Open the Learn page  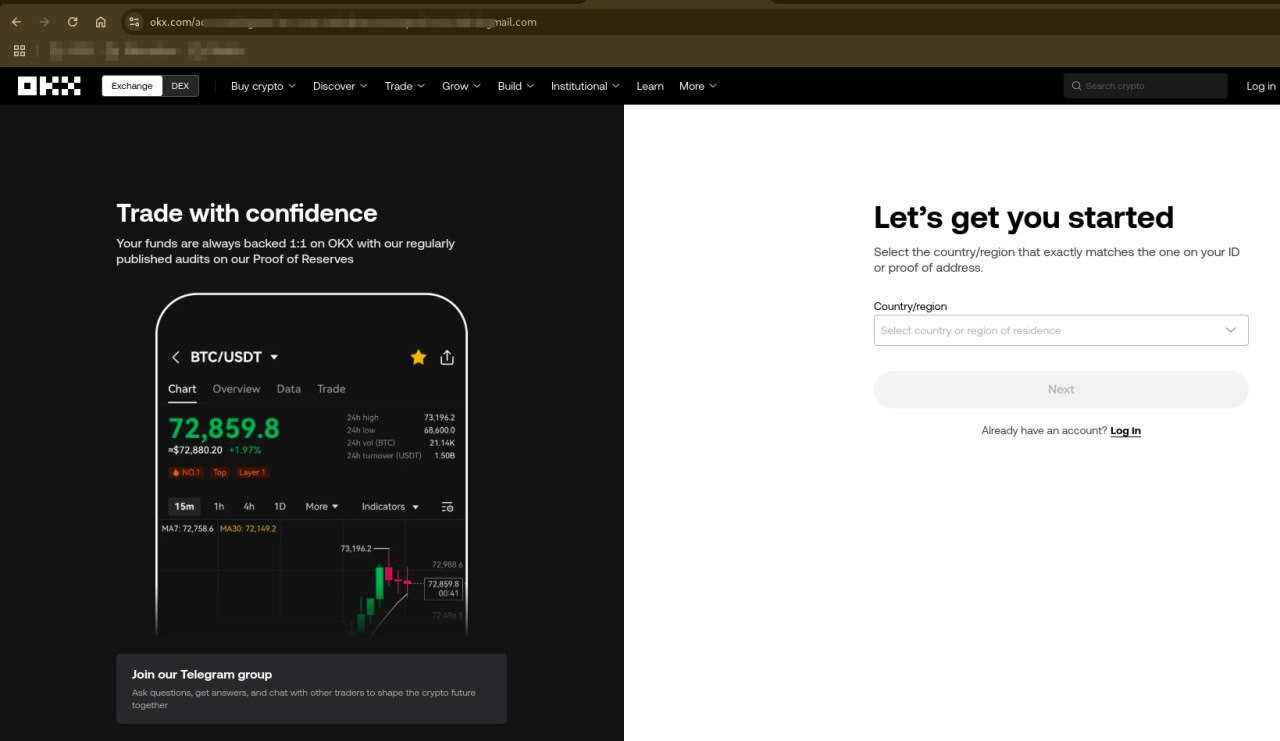[x=650, y=86]
